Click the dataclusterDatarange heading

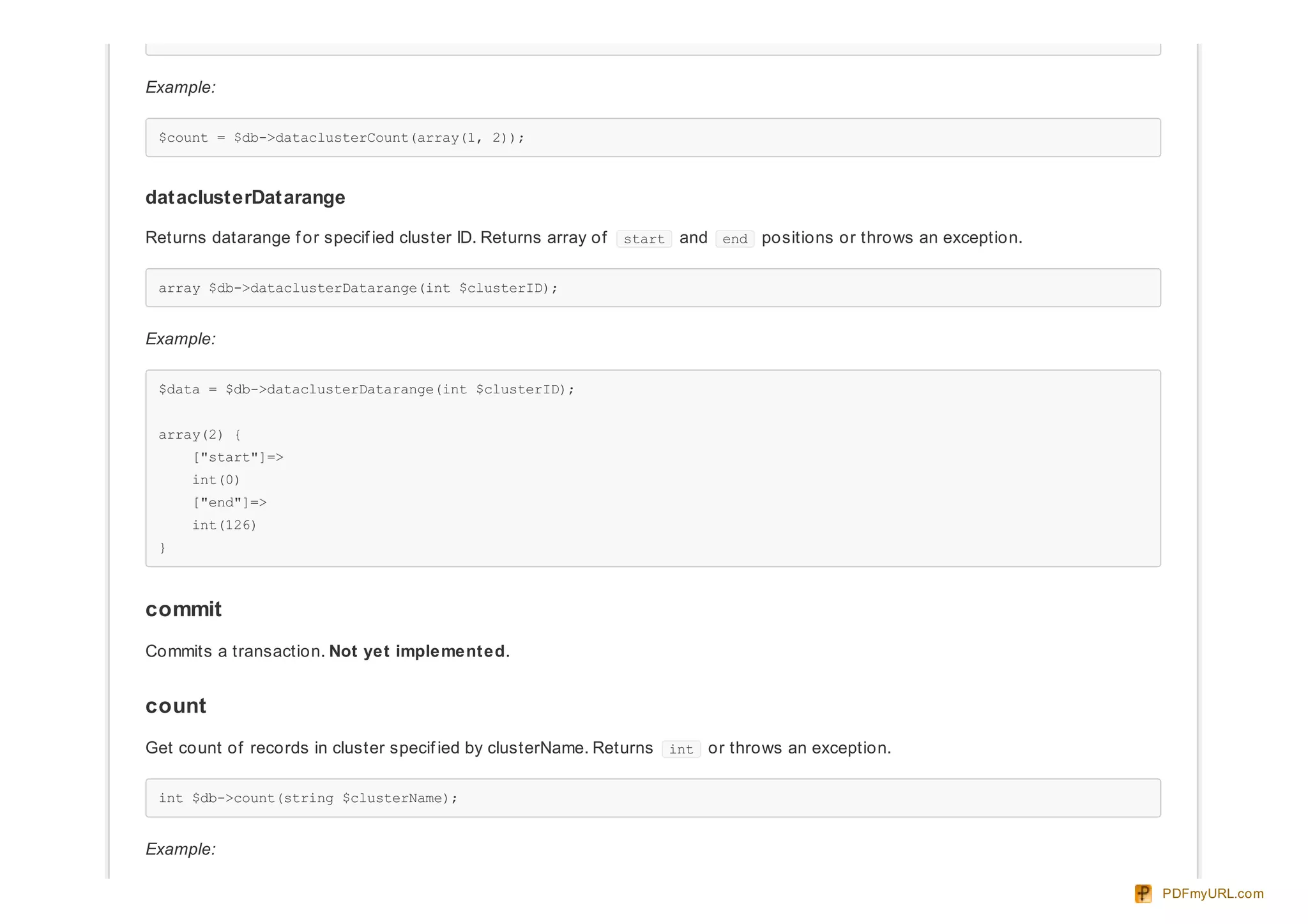point(245,197)
